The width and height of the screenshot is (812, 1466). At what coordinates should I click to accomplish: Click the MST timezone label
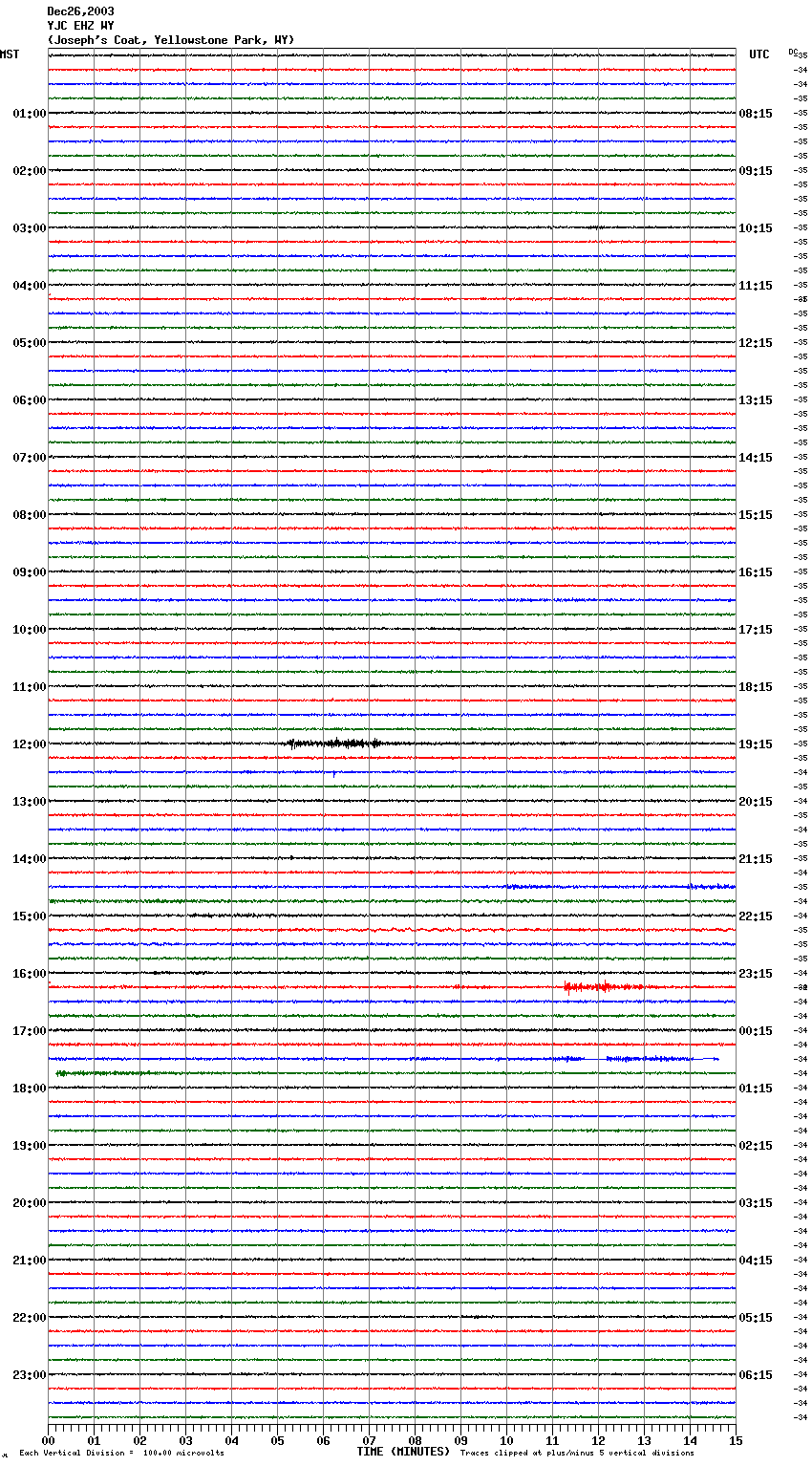pos(10,54)
